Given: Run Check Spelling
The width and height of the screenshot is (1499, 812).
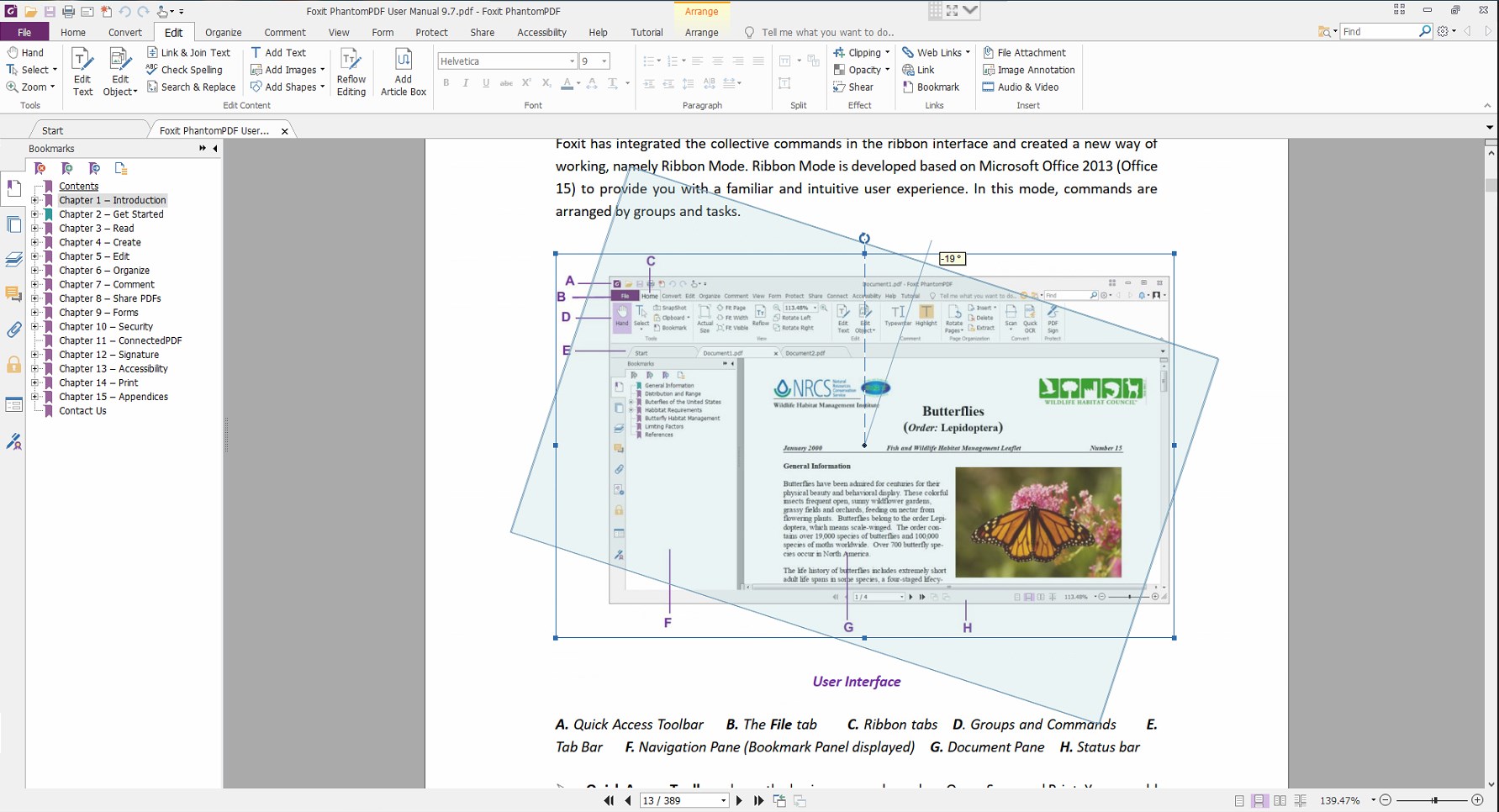Looking at the screenshot, I should (x=184, y=70).
